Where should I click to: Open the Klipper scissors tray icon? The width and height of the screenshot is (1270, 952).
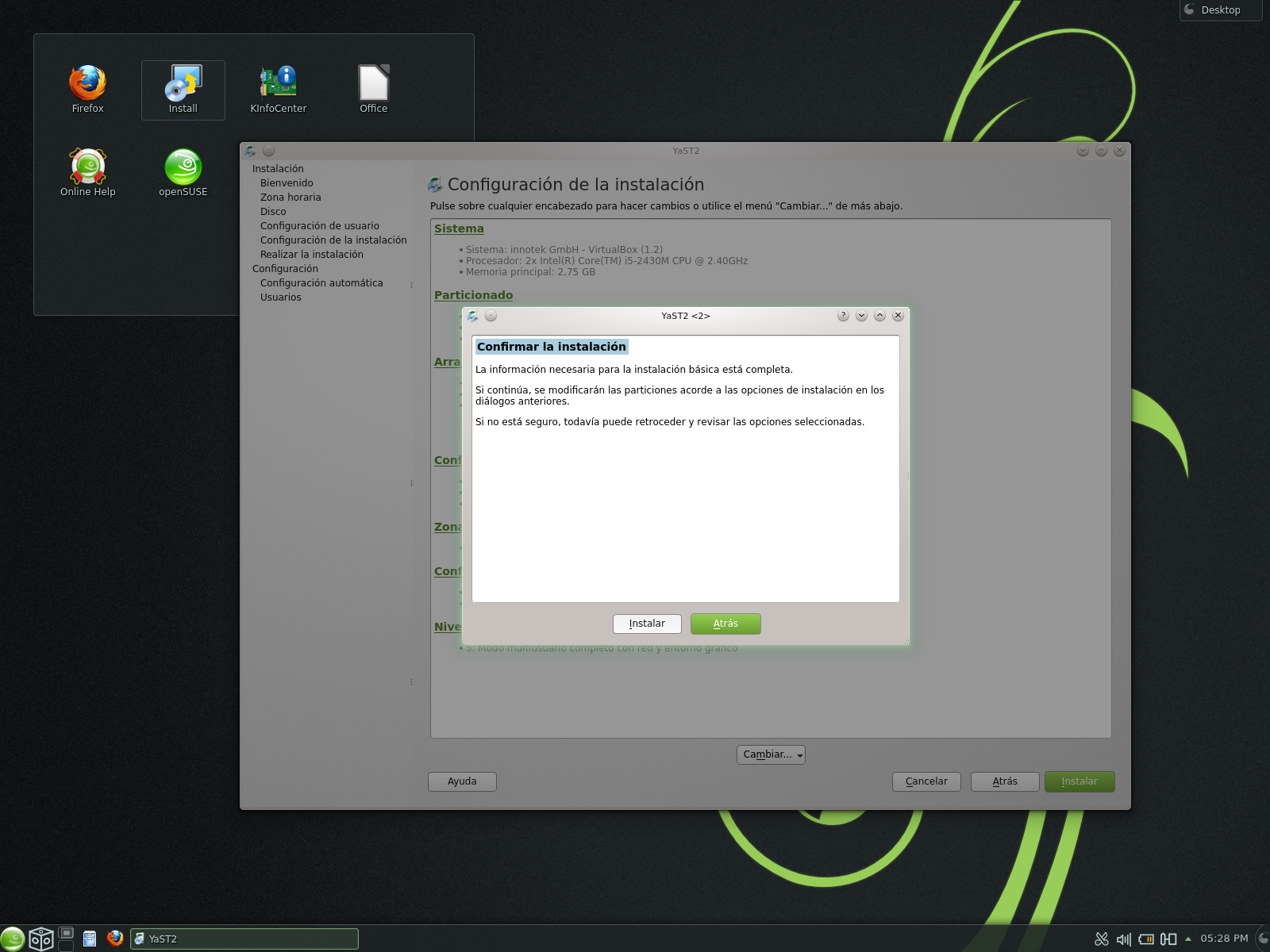point(1102,938)
